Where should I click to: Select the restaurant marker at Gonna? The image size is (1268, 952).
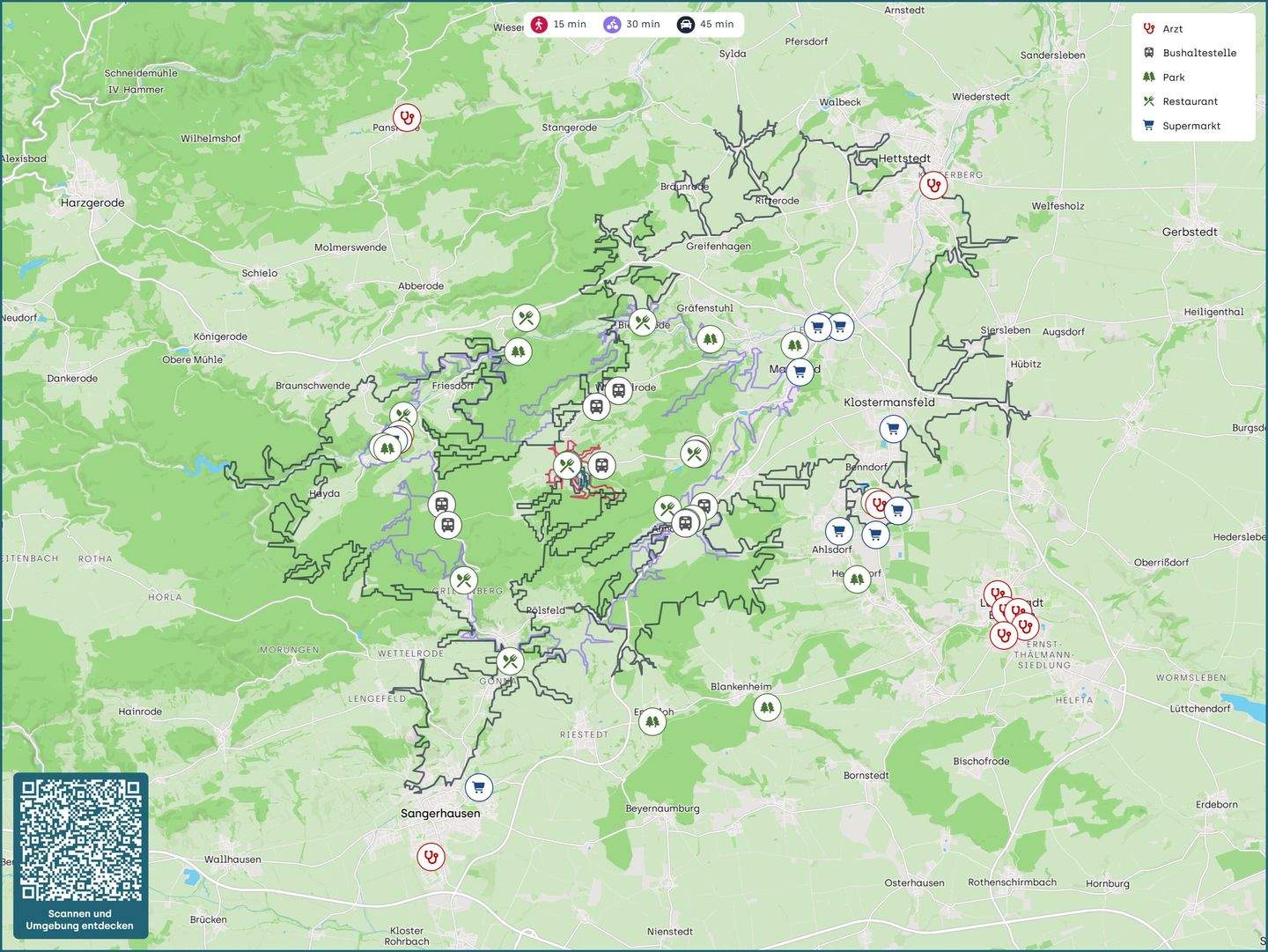(x=510, y=661)
